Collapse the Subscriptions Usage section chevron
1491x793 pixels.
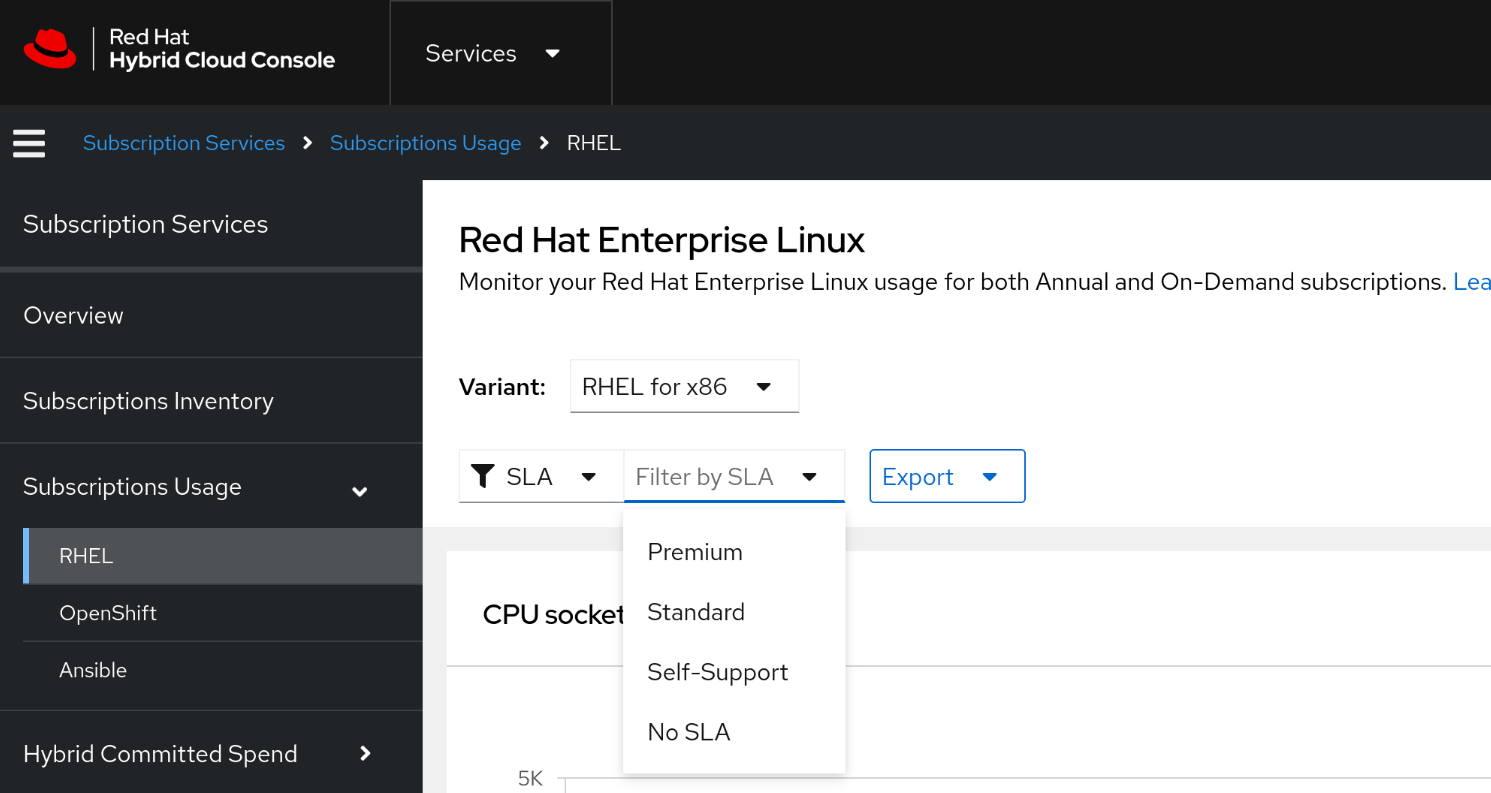click(359, 491)
